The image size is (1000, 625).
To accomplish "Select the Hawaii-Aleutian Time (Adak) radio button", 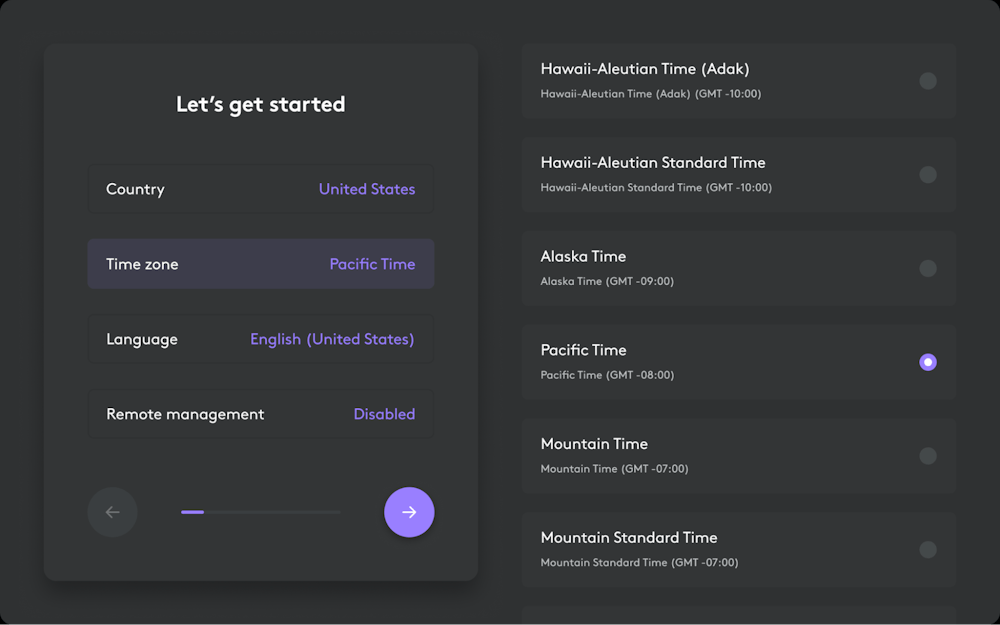I will 928,81.
